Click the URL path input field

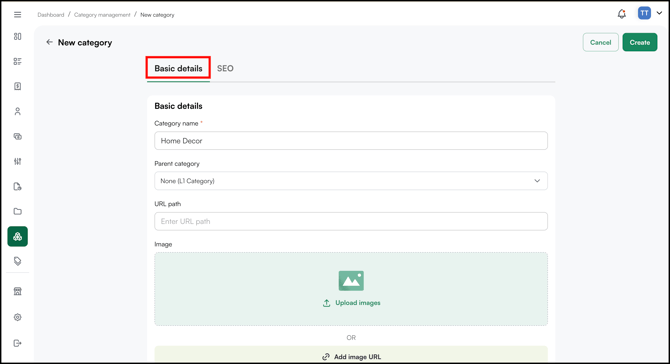tap(351, 221)
